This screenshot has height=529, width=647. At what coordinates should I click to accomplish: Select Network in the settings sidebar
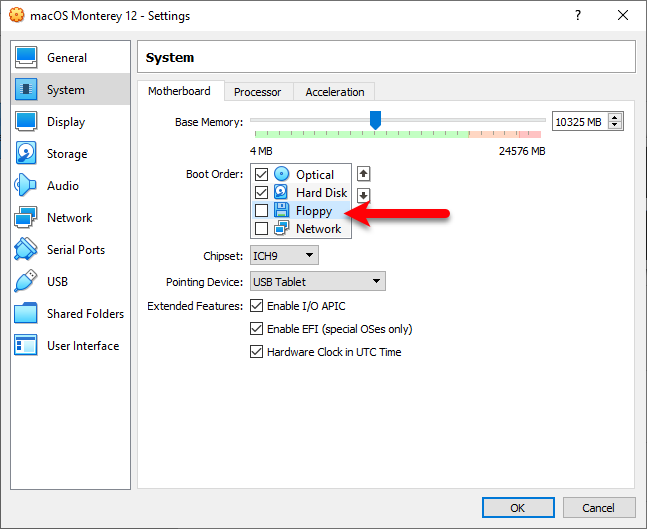(69, 218)
